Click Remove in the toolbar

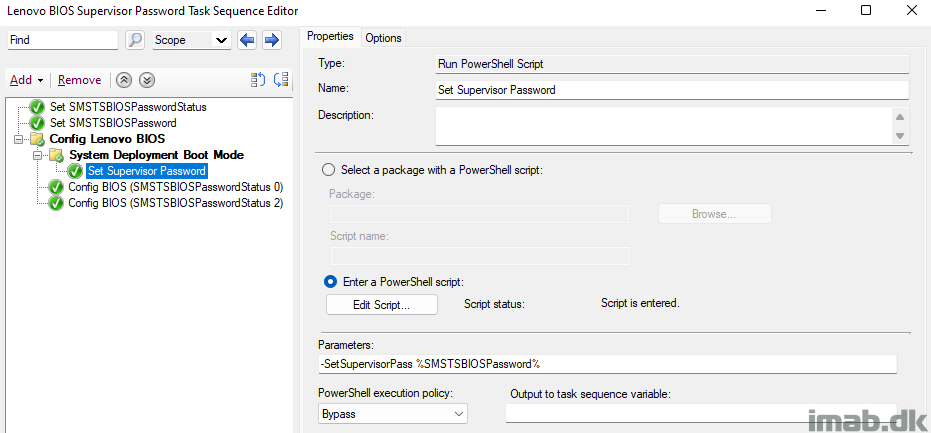(80, 80)
